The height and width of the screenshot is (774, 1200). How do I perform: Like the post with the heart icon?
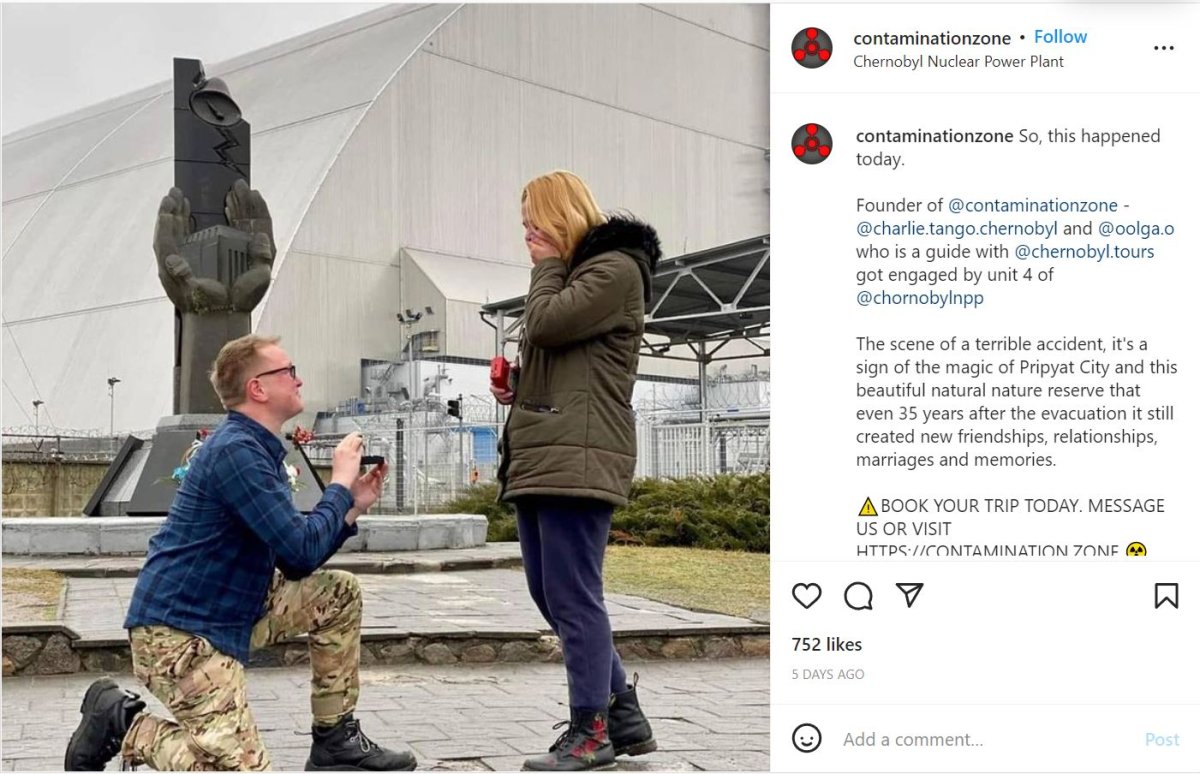pyautogui.click(x=806, y=596)
